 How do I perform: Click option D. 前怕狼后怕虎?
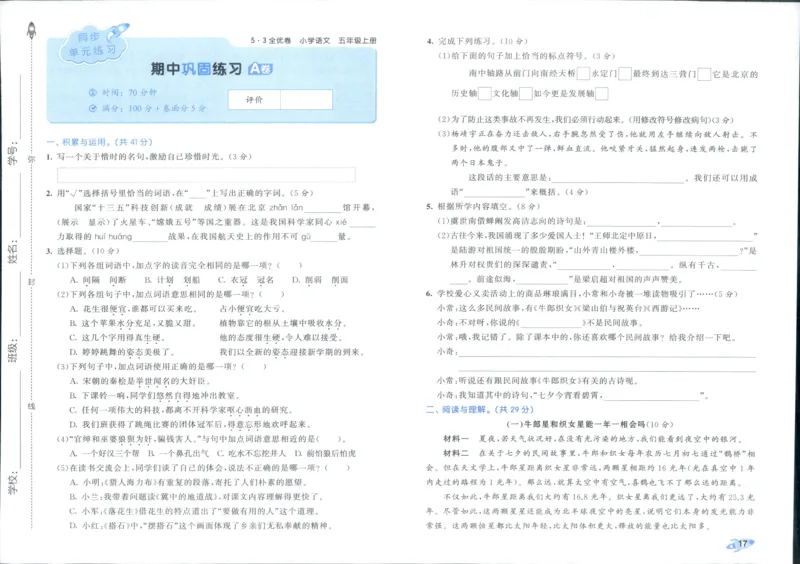coord(326,453)
